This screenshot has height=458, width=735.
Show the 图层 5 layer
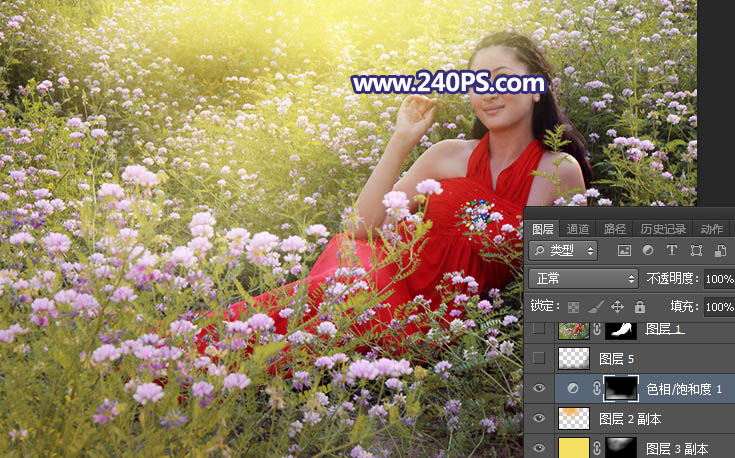tap(539, 358)
